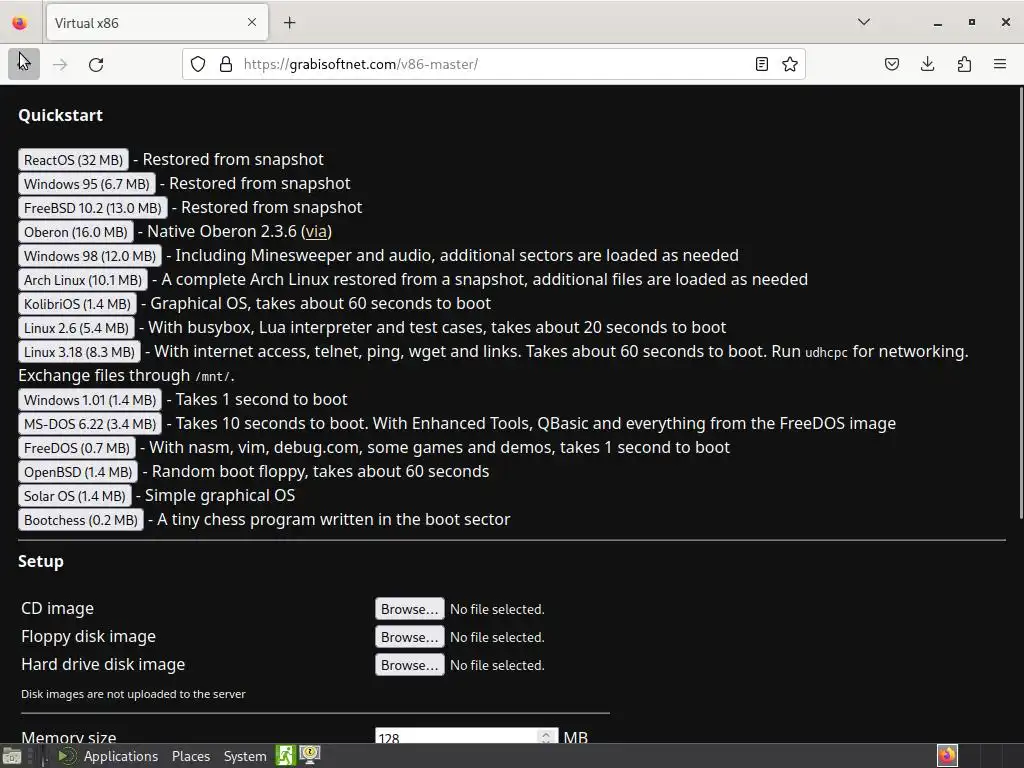Click the Firefox icon in the panel's right side
This screenshot has width=1024, height=768.
point(947,756)
